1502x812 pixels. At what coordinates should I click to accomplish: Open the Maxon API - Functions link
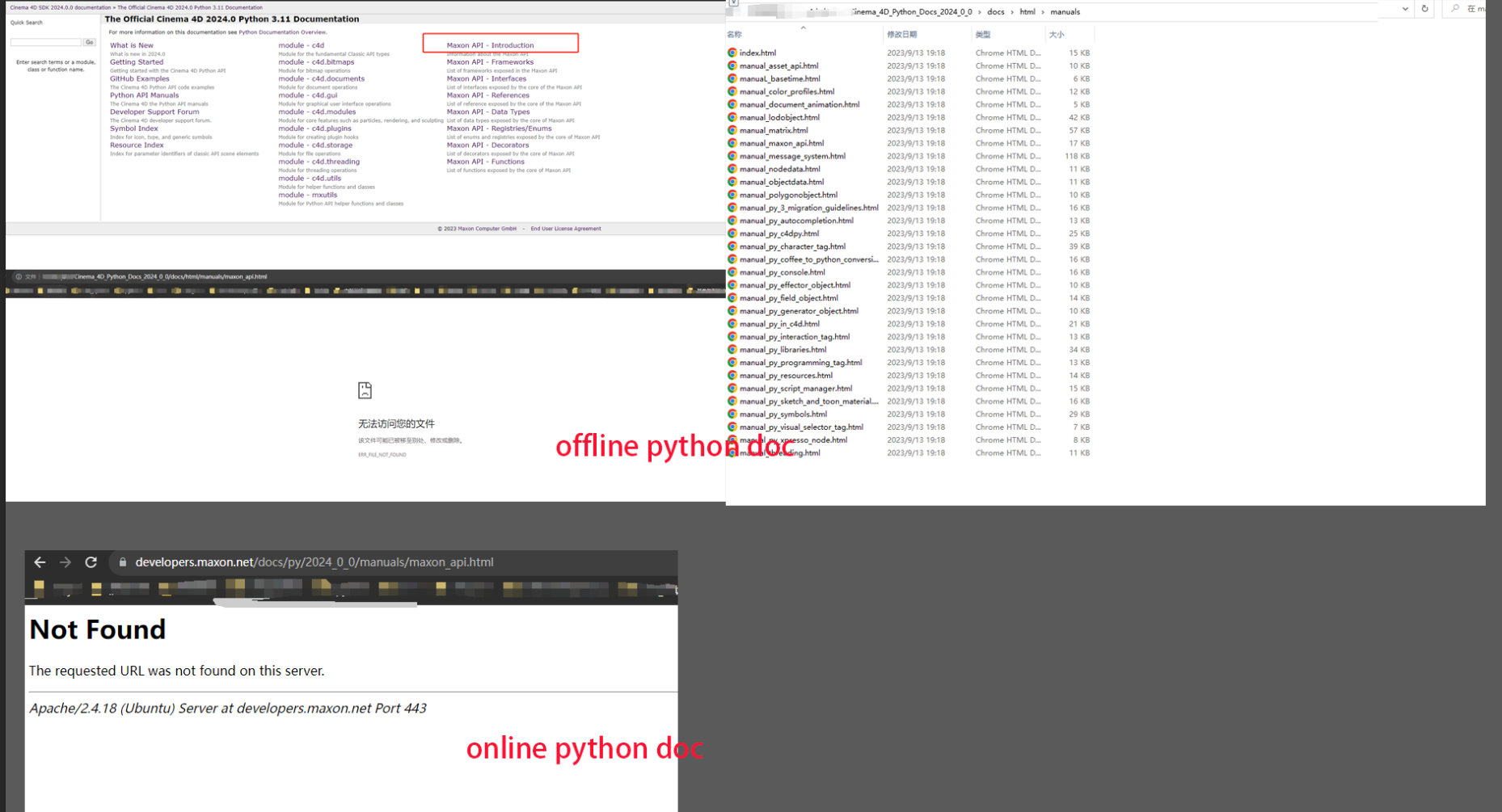pyautogui.click(x=485, y=162)
